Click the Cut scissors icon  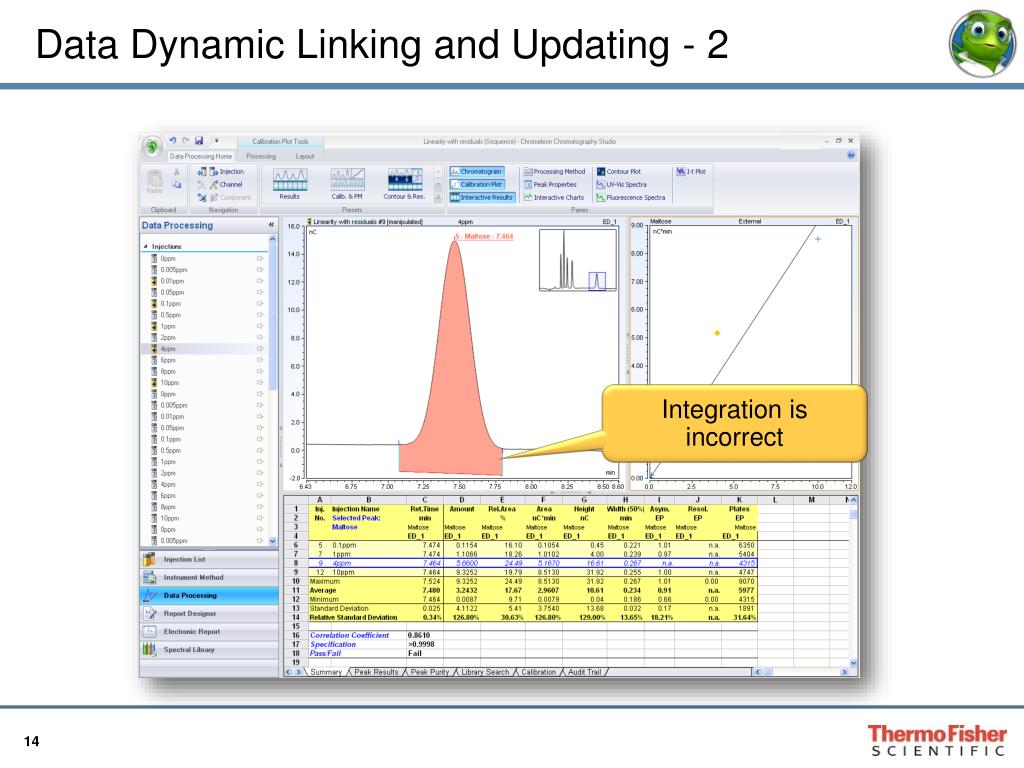click(x=176, y=172)
